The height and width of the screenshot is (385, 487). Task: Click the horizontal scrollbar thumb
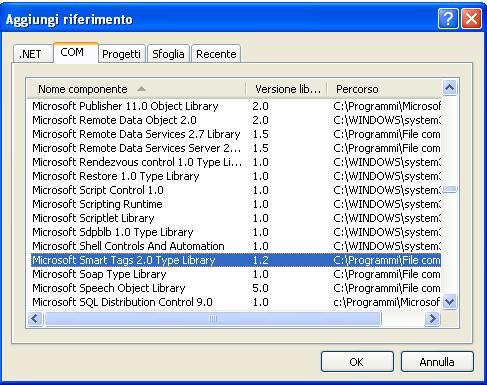coord(212,319)
